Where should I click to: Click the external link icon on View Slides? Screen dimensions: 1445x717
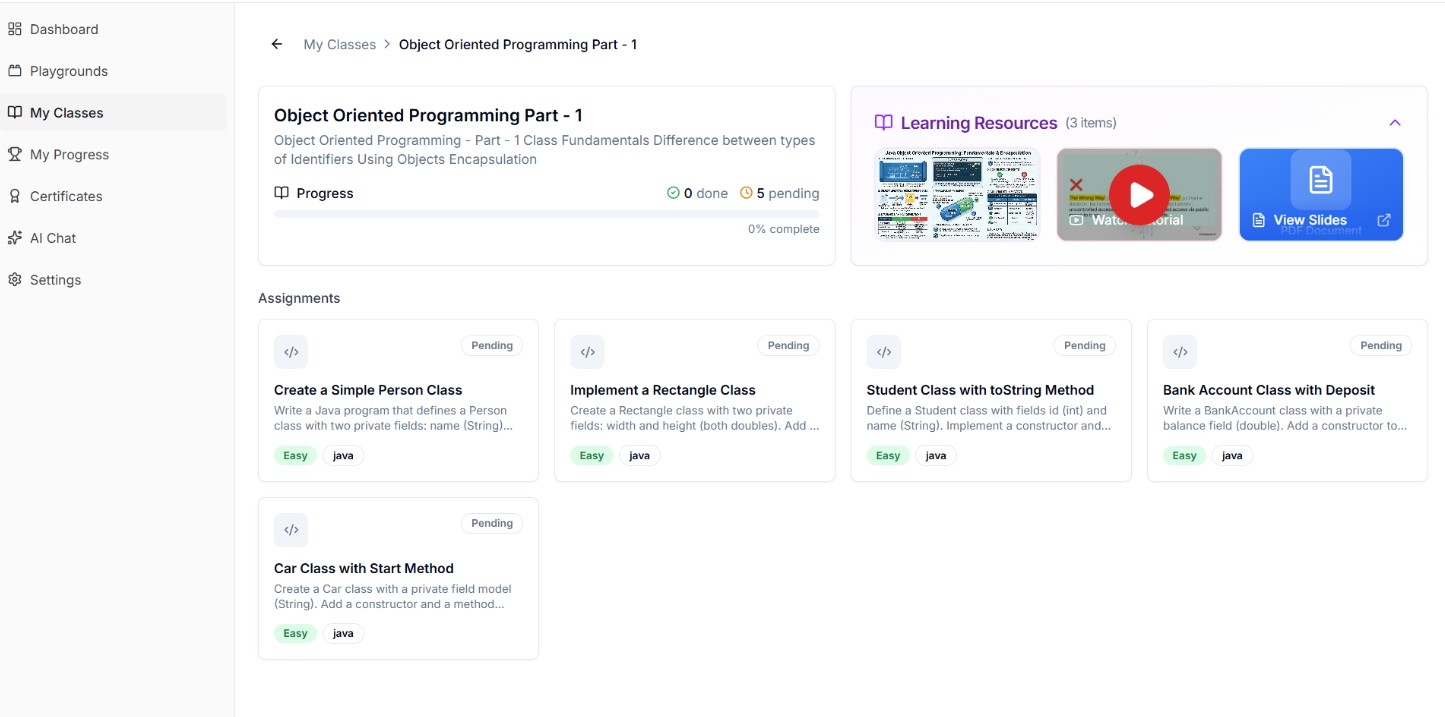coord(1384,220)
